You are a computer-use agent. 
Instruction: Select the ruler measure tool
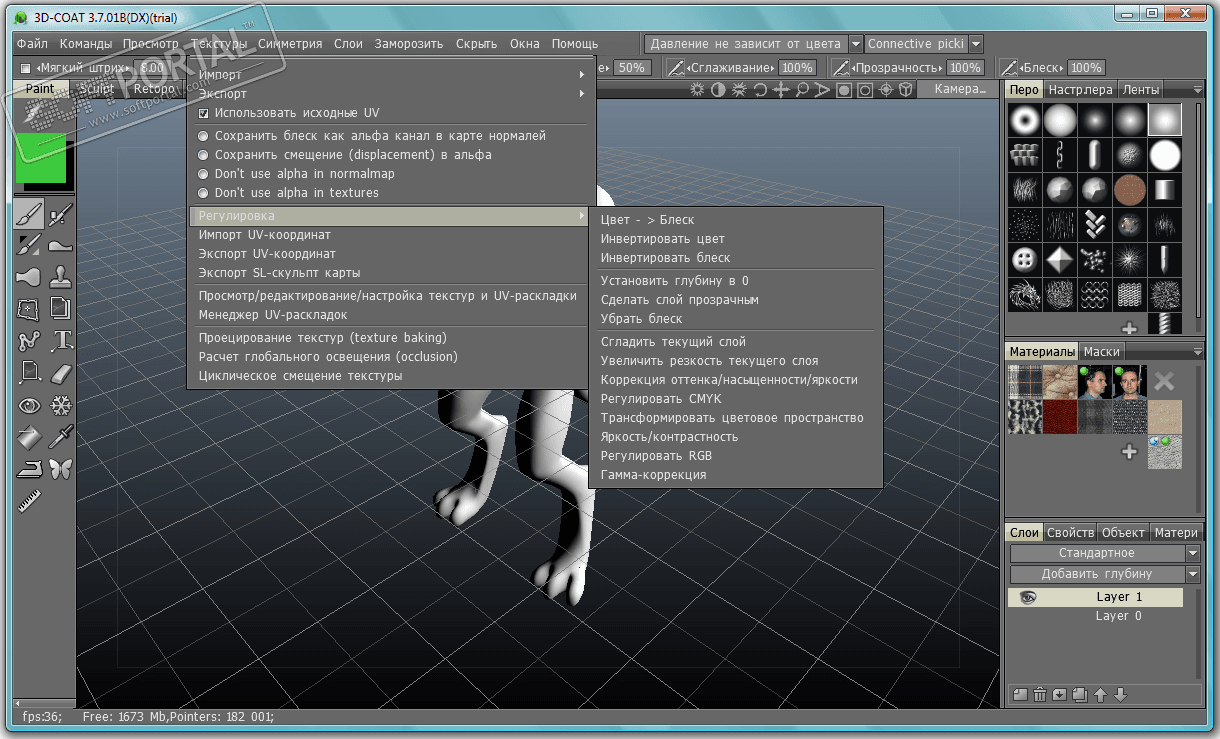[x=29, y=501]
